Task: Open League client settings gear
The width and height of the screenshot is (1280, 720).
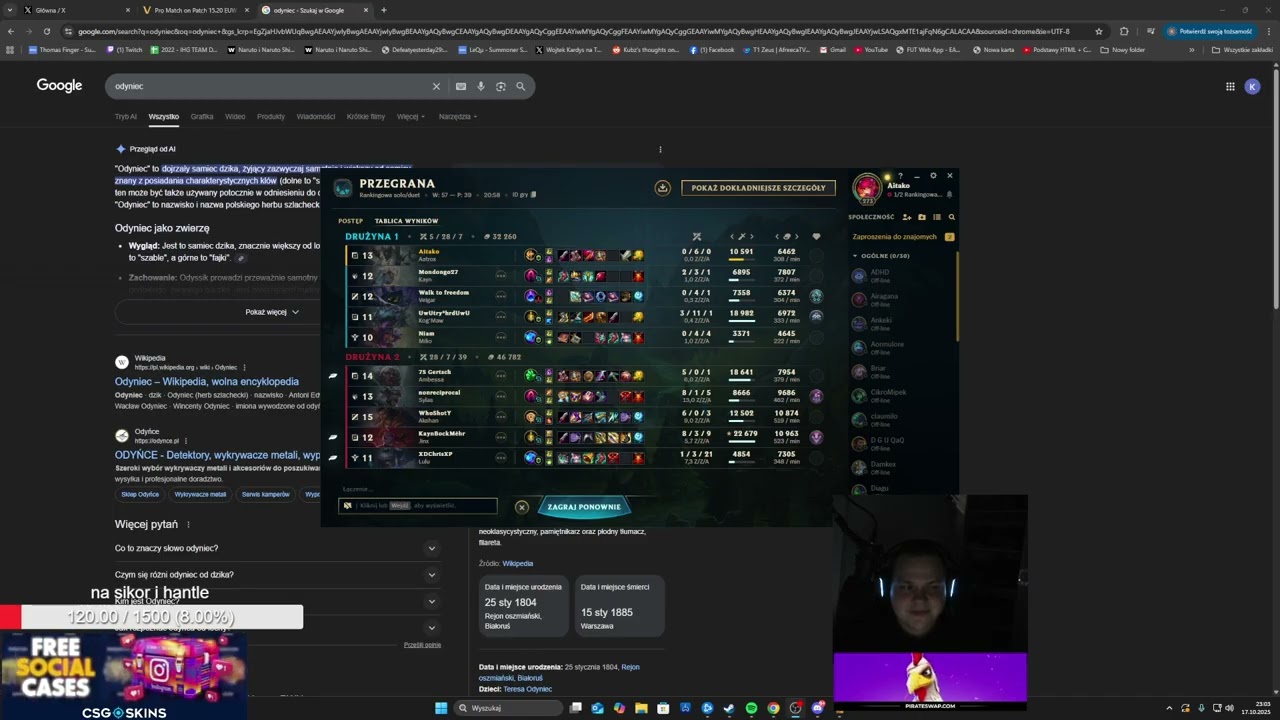Action: tap(933, 176)
